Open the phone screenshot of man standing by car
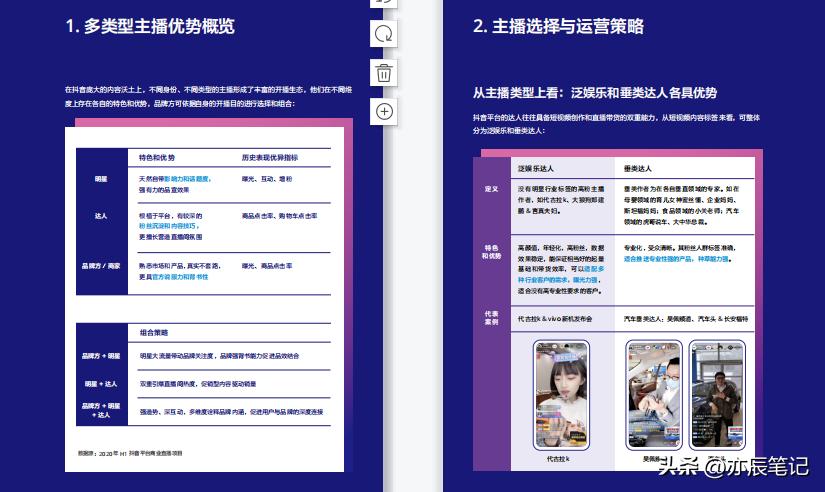825x492 pixels. (x=717, y=395)
